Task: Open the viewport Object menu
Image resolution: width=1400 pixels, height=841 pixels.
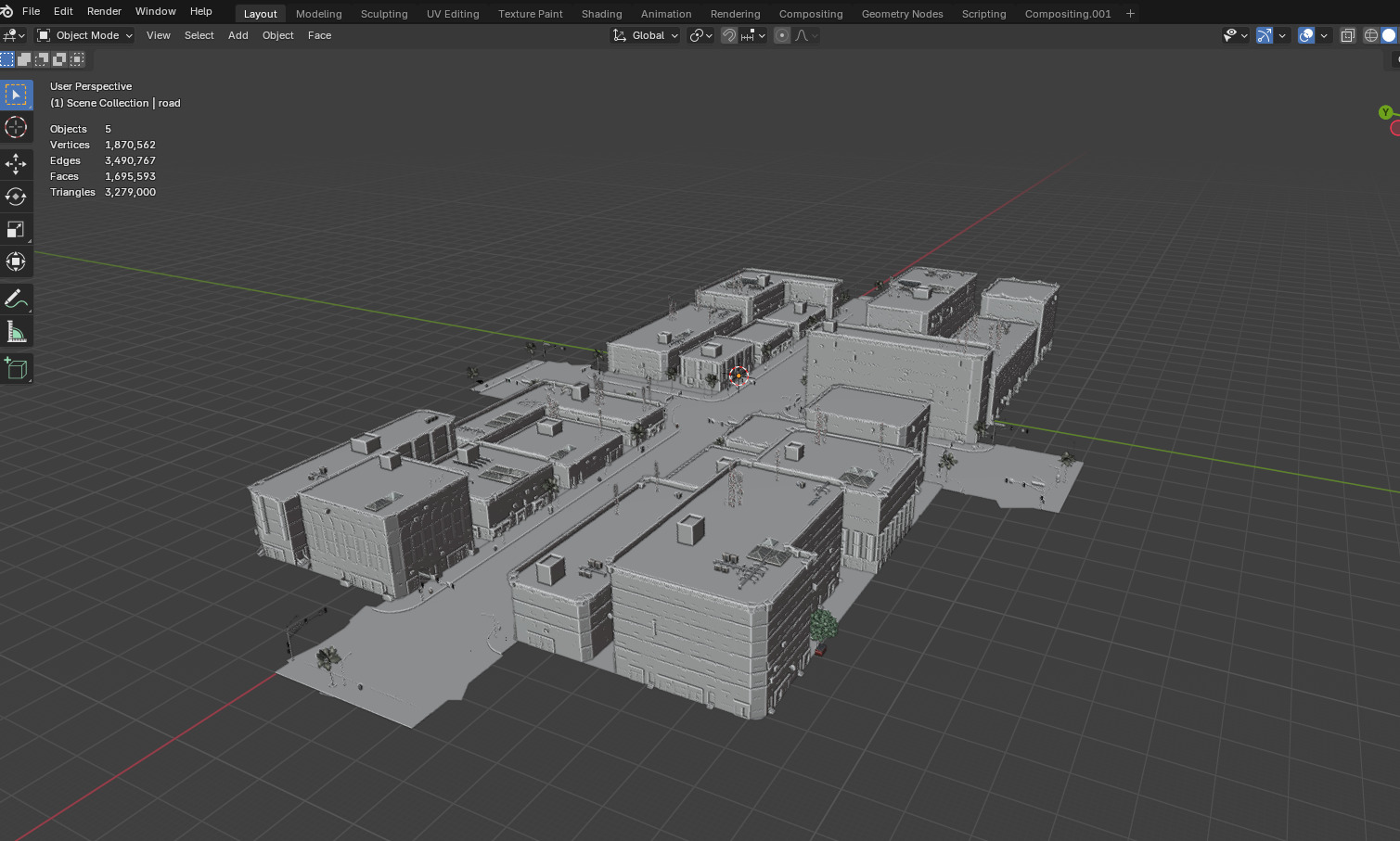Action: click(x=277, y=35)
